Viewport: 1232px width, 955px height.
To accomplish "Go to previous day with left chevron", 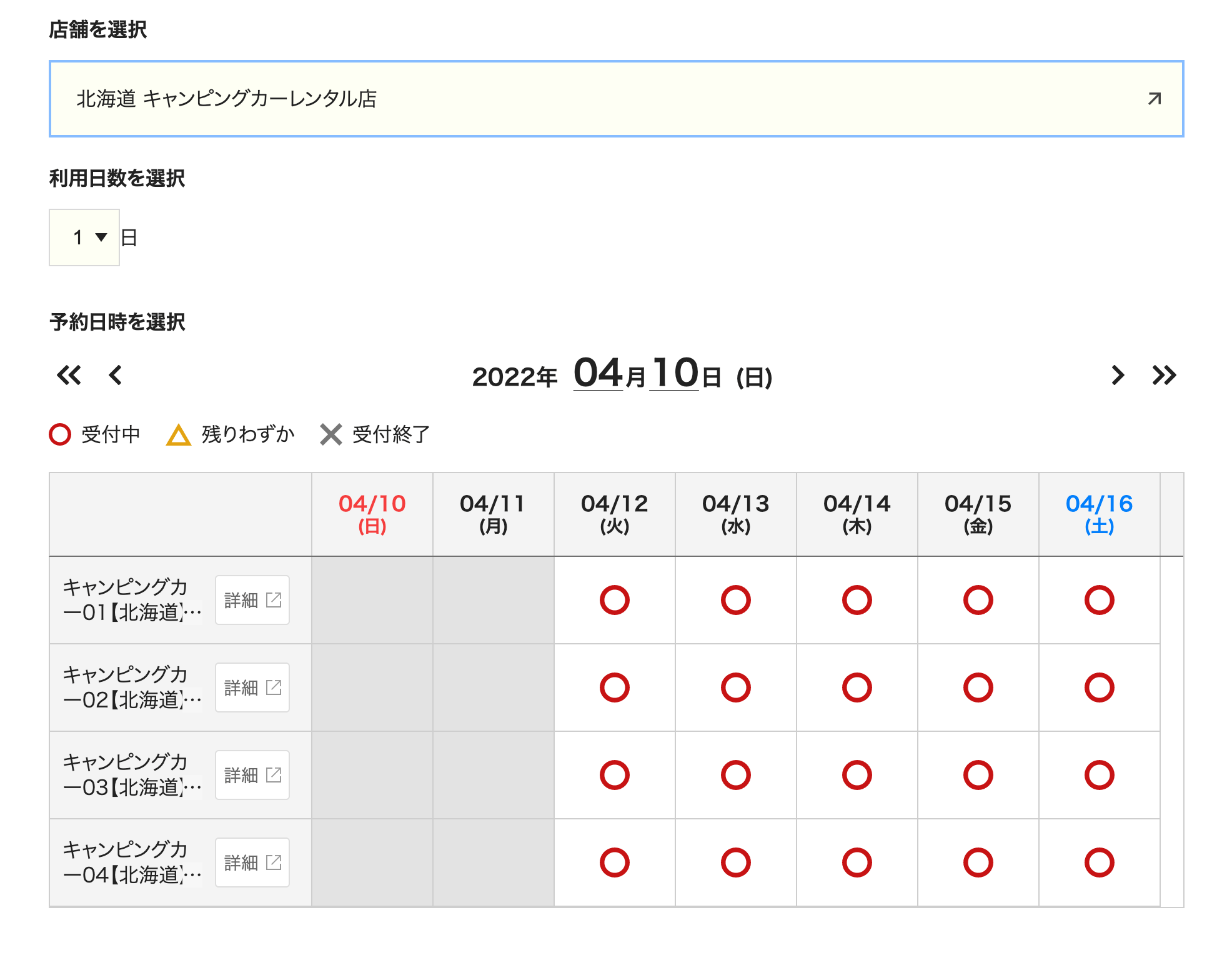I will click(x=115, y=376).
